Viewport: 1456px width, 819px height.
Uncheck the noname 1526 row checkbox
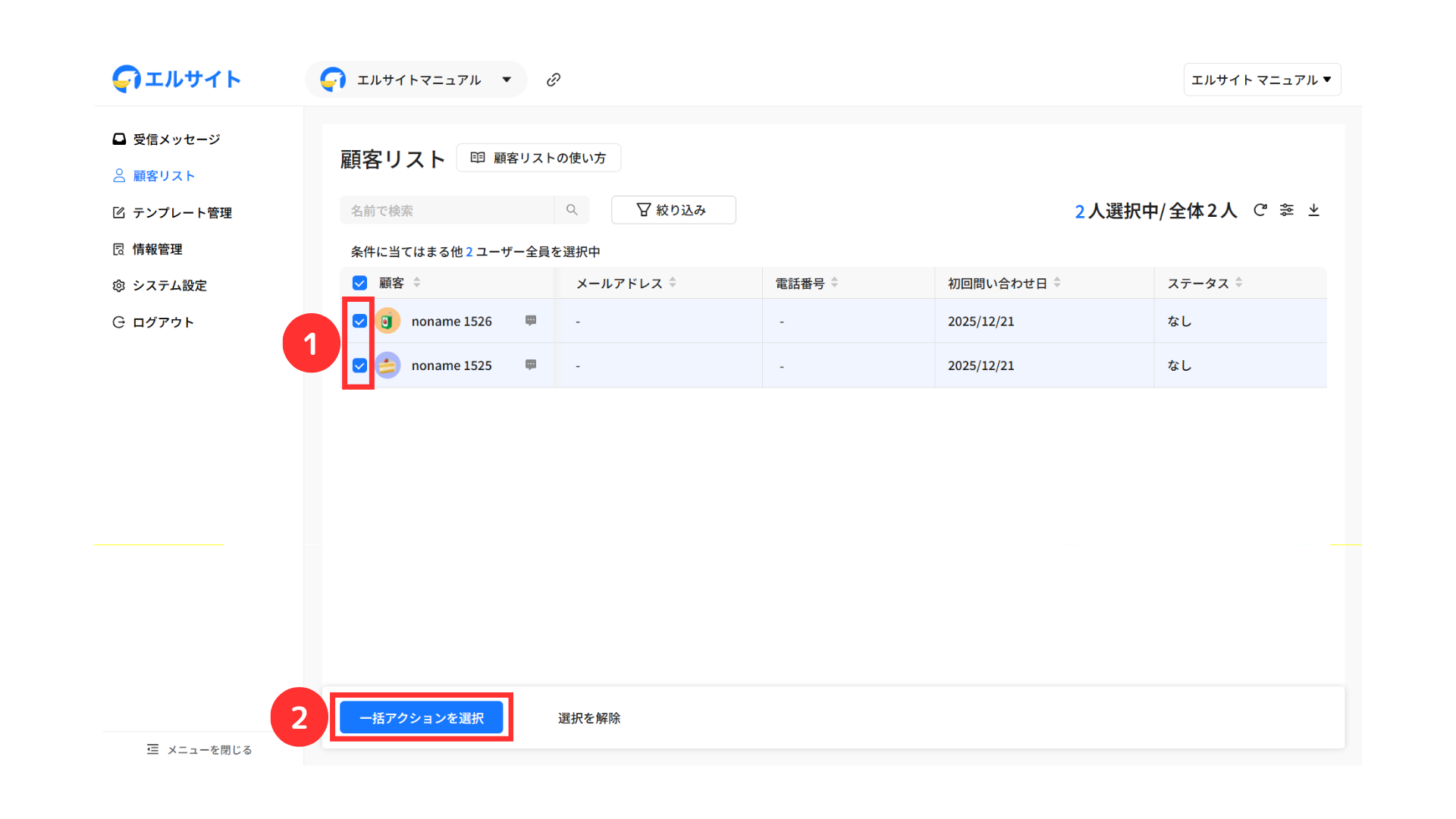click(359, 321)
